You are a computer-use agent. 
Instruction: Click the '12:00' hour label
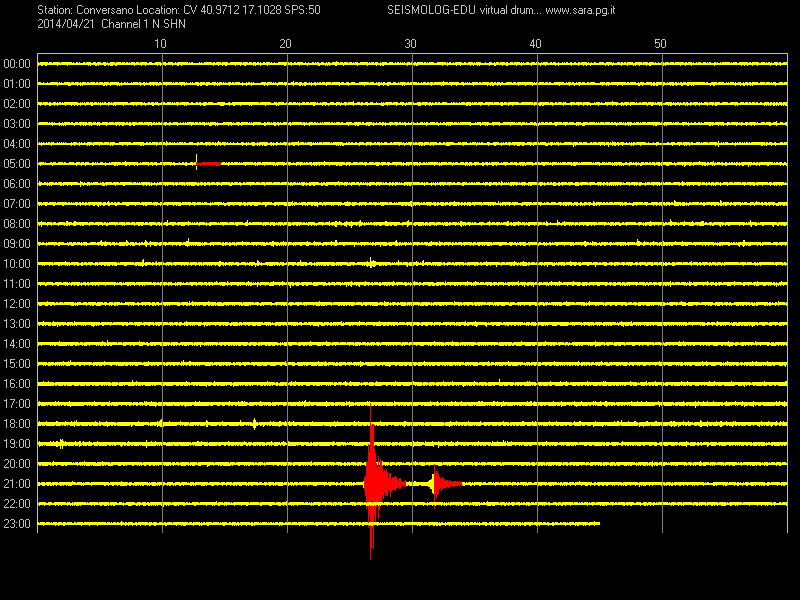17,304
